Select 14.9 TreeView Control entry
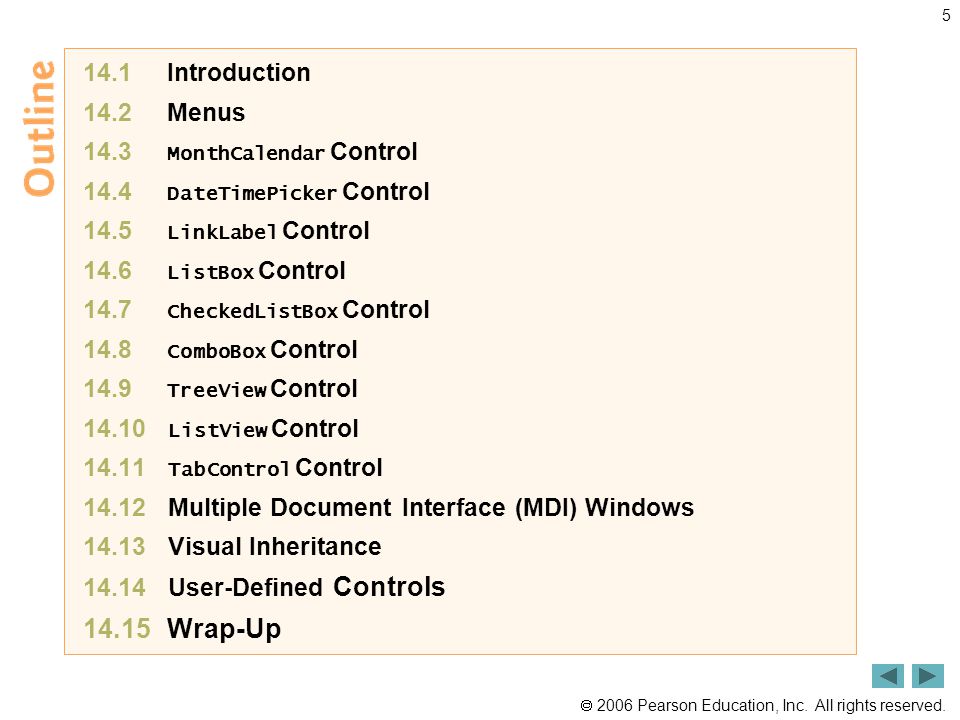960x720 pixels. click(x=220, y=389)
